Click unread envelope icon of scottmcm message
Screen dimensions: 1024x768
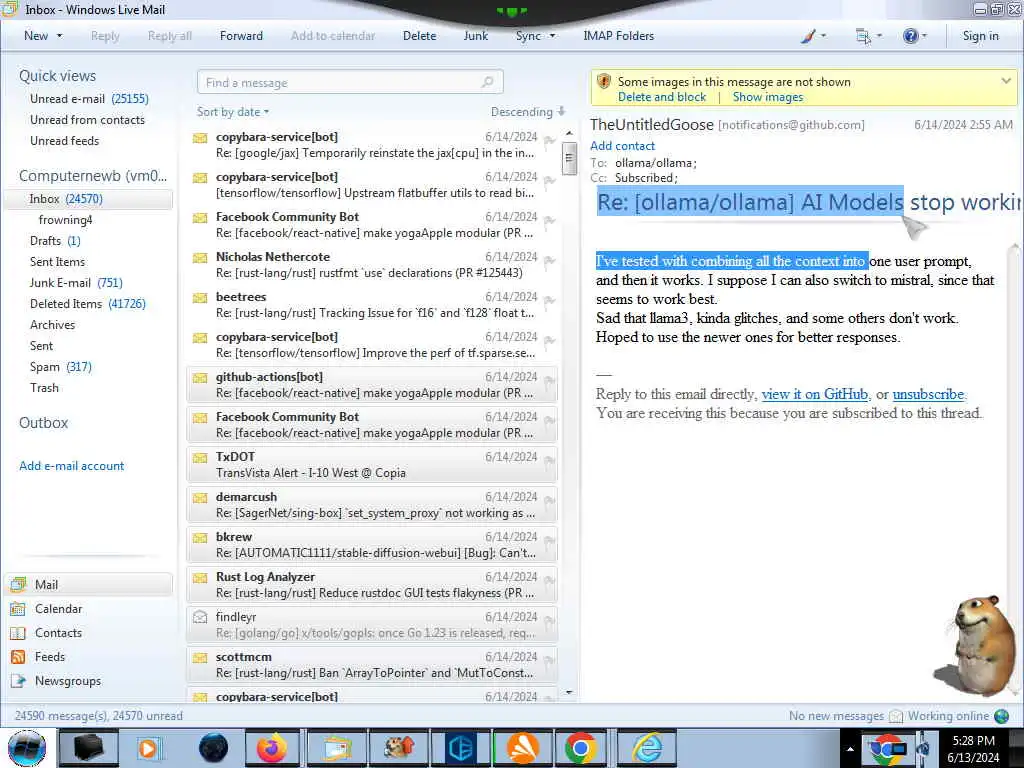[x=200, y=657]
